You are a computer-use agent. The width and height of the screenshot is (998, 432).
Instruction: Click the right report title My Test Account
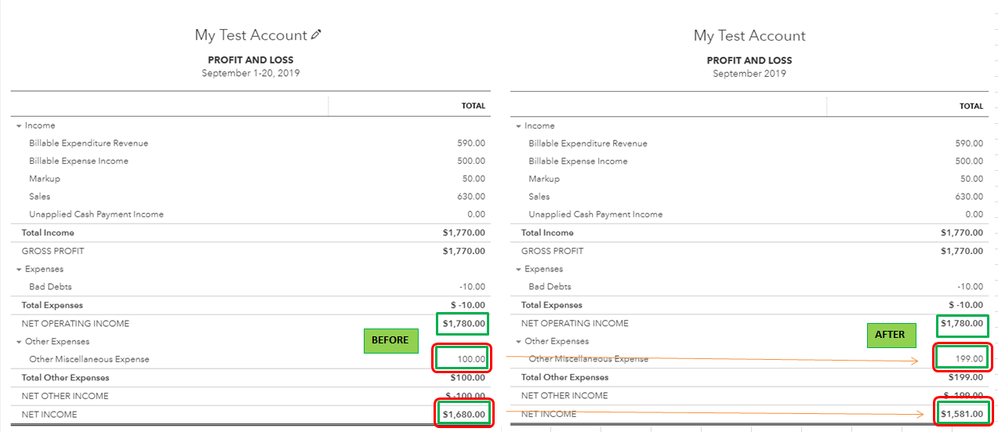tap(749, 36)
